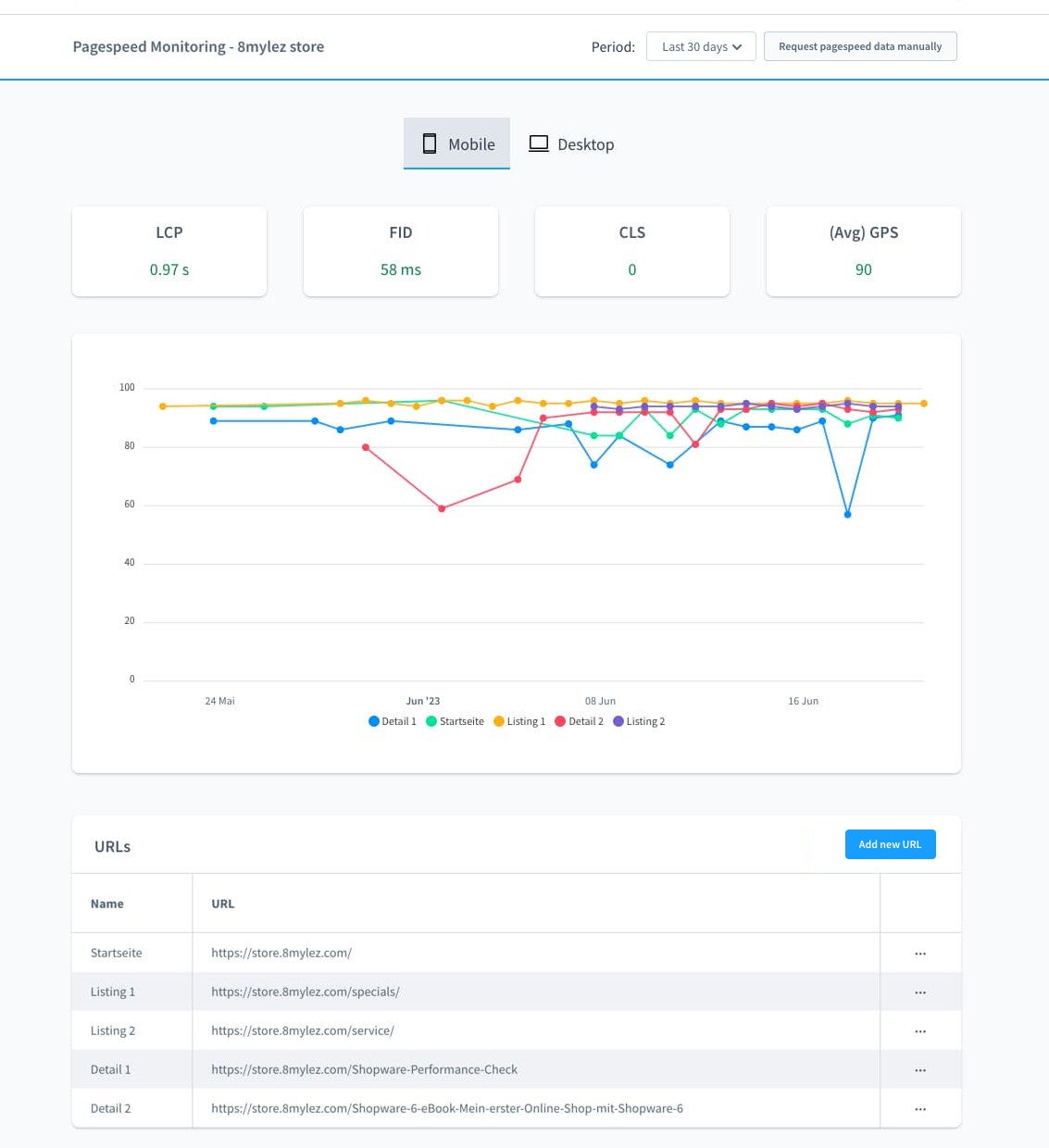Toggle the Listing 2 series in the legend
The width and height of the screenshot is (1049, 1148).
(x=639, y=721)
